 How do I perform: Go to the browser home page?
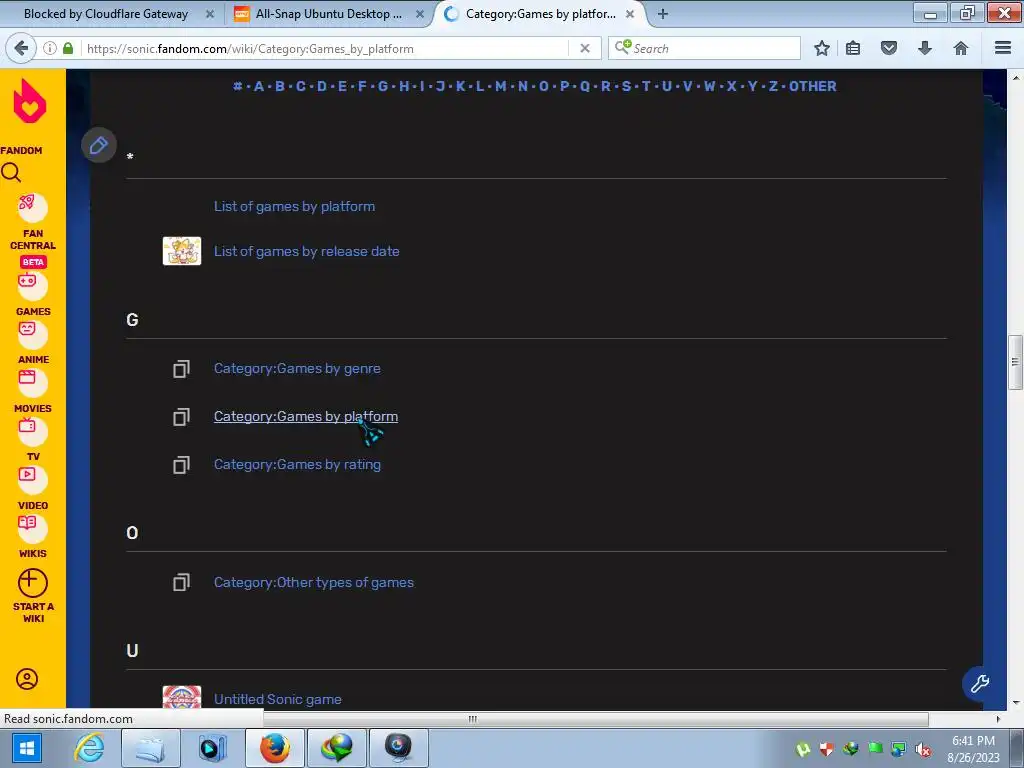click(961, 48)
